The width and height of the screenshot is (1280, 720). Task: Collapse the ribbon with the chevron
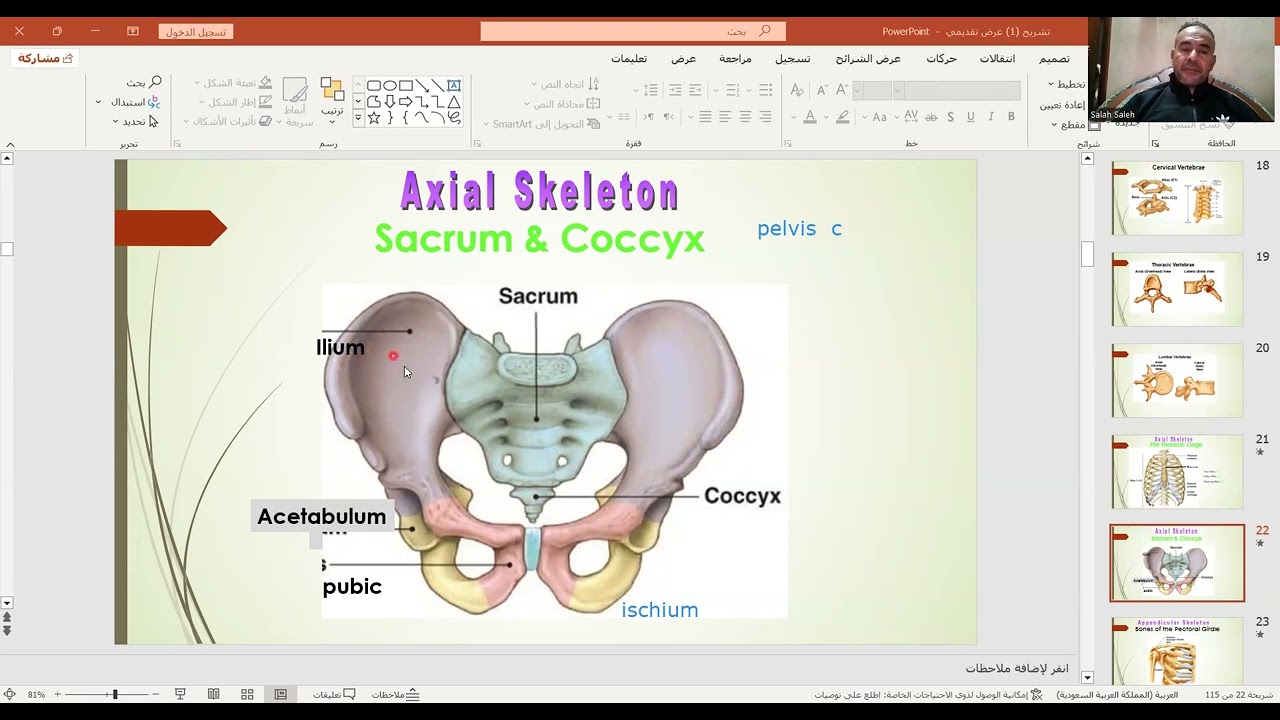pos(10,145)
